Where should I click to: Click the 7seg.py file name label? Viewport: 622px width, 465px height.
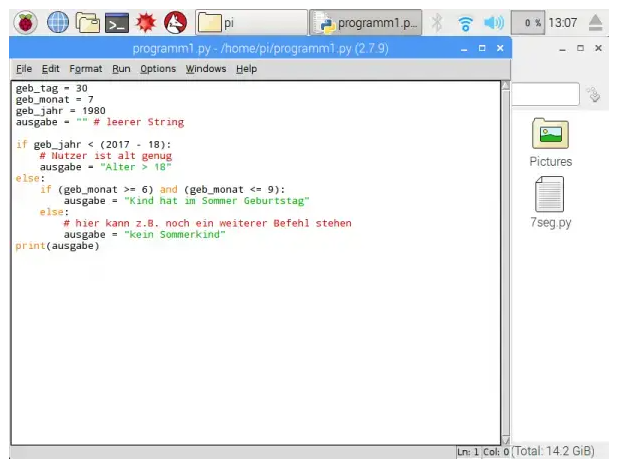(551, 223)
